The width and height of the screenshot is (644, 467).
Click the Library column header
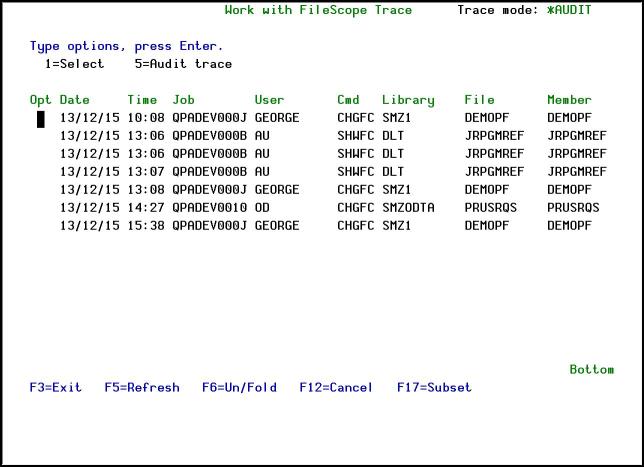[408, 100]
